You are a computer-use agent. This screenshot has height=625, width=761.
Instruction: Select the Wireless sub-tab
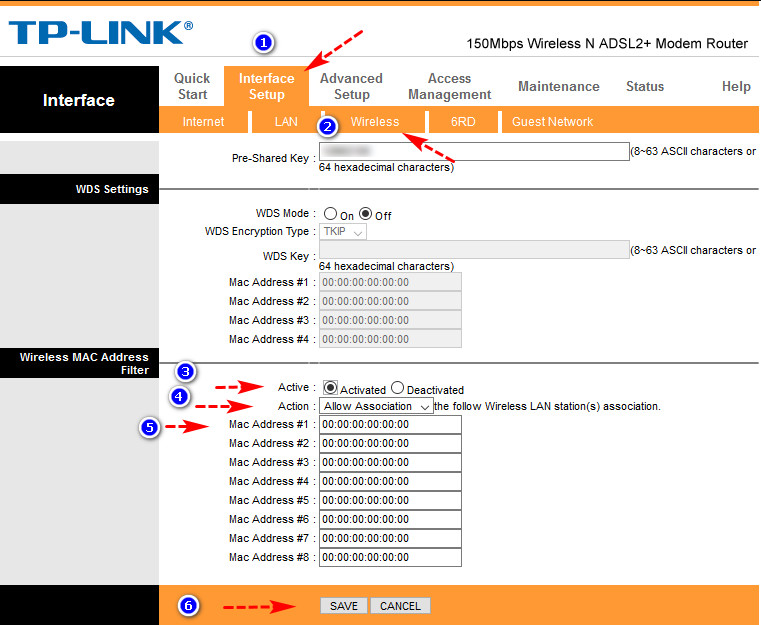click(375, 122)
